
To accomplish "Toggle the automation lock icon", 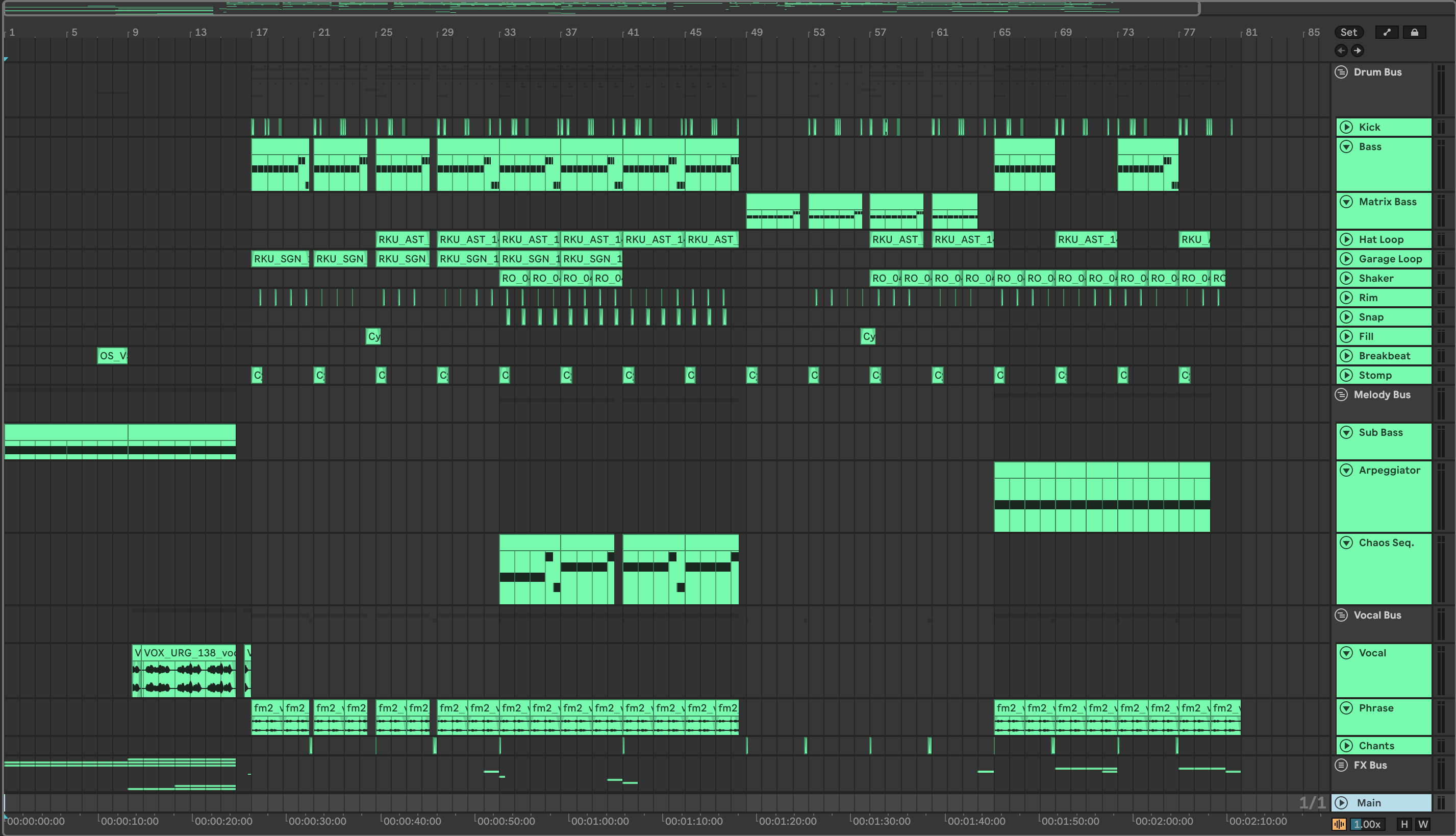I will coord(1414,32).
